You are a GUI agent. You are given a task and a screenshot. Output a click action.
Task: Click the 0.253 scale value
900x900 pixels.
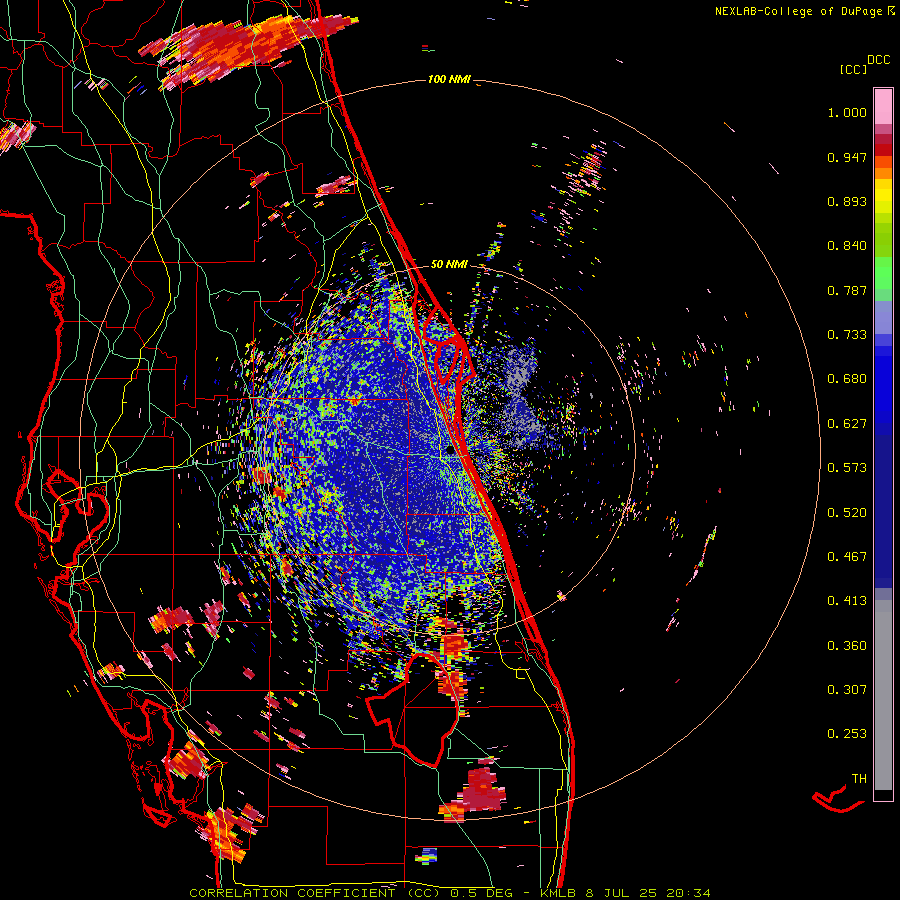click(847, 734)
